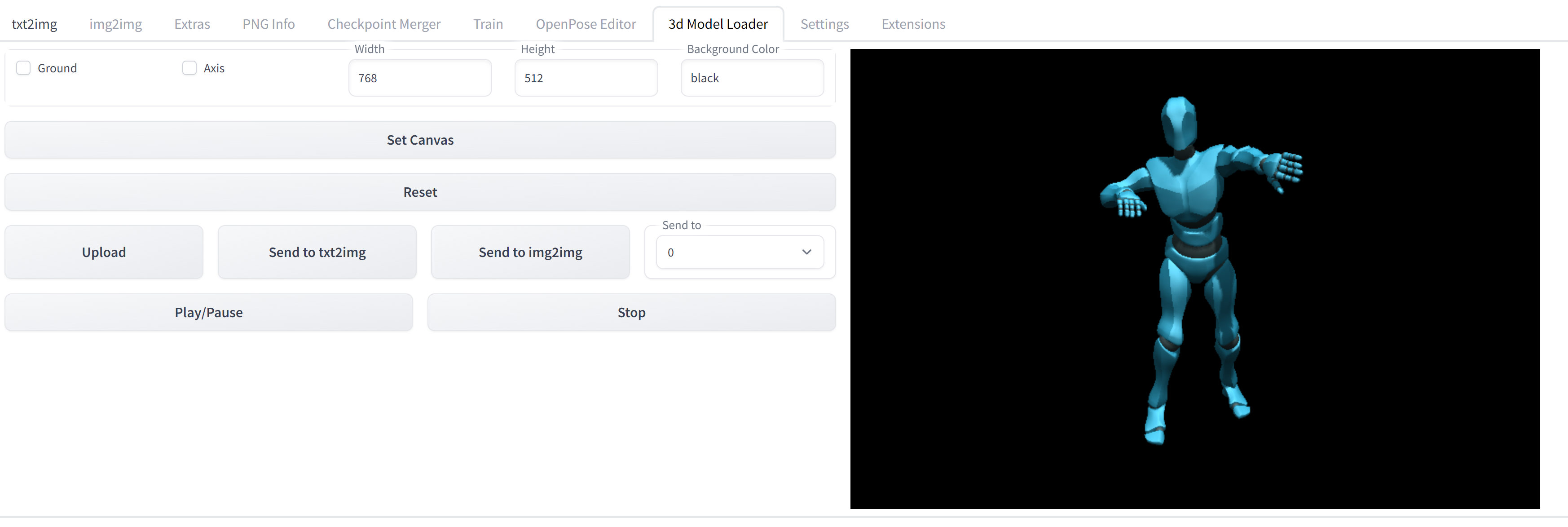Enable the Ground checkbox
Image resolution: width=1568 pixels, height=527 pixels.
pyautogui.click(x=23, y=68)
